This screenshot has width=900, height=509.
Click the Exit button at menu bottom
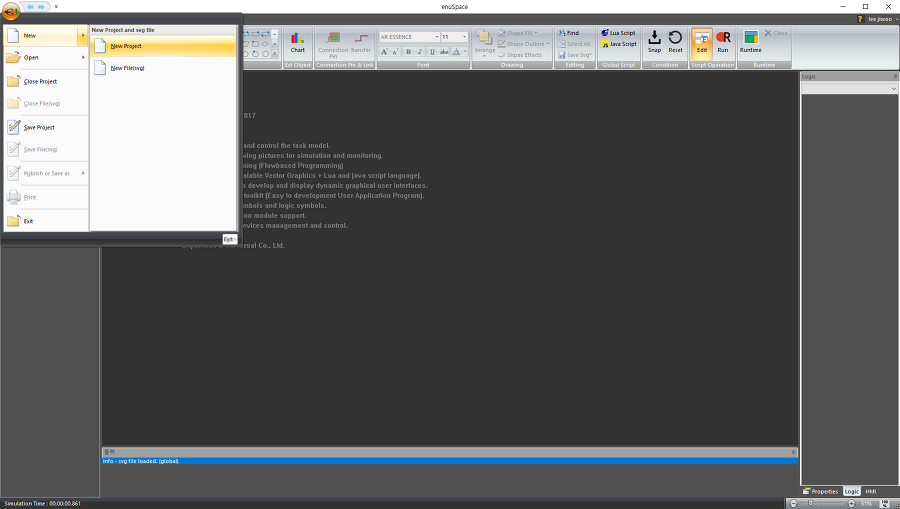228,239
